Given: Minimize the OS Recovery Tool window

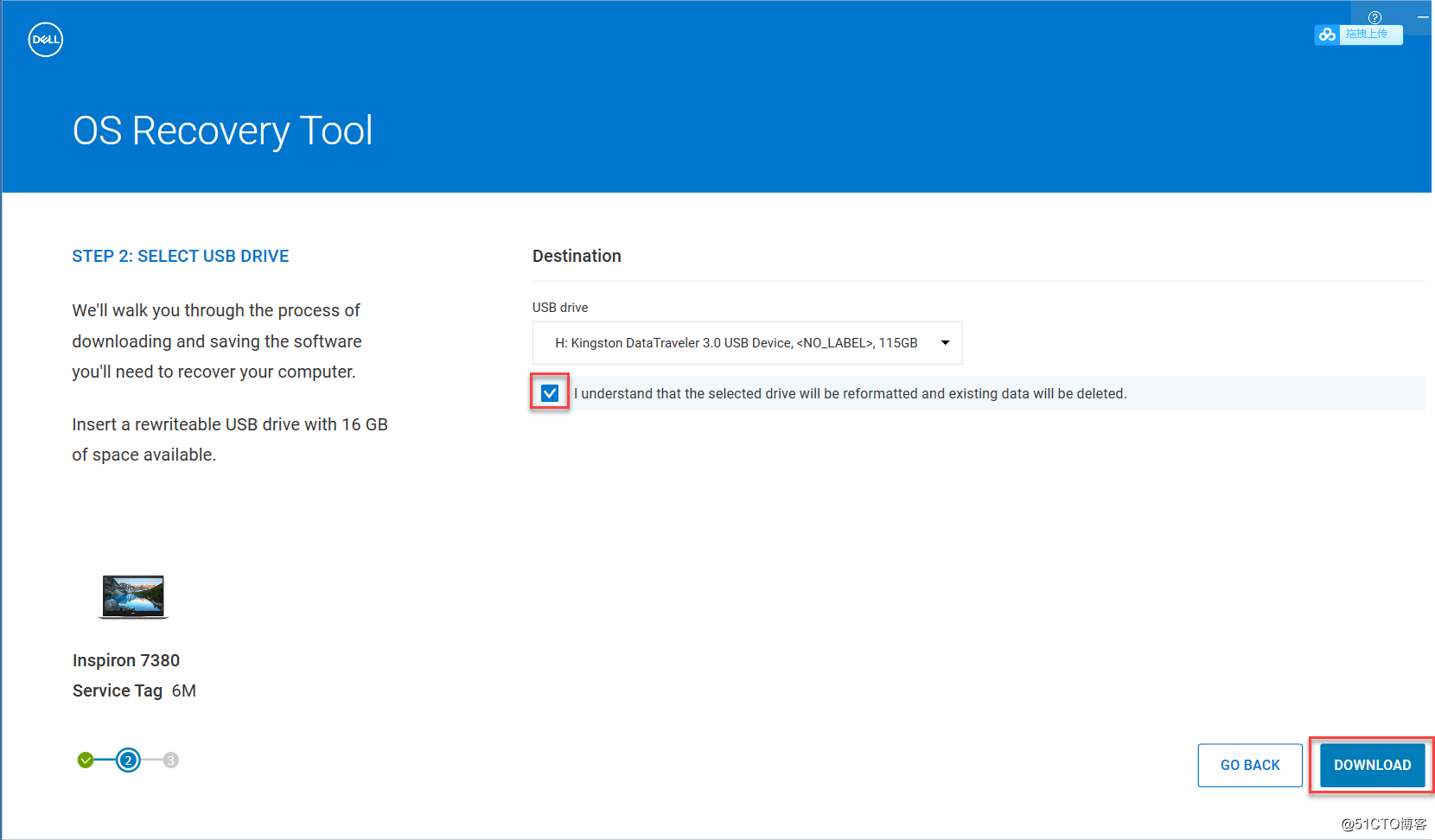Looking at the screenshot, I should [1423, 17].
